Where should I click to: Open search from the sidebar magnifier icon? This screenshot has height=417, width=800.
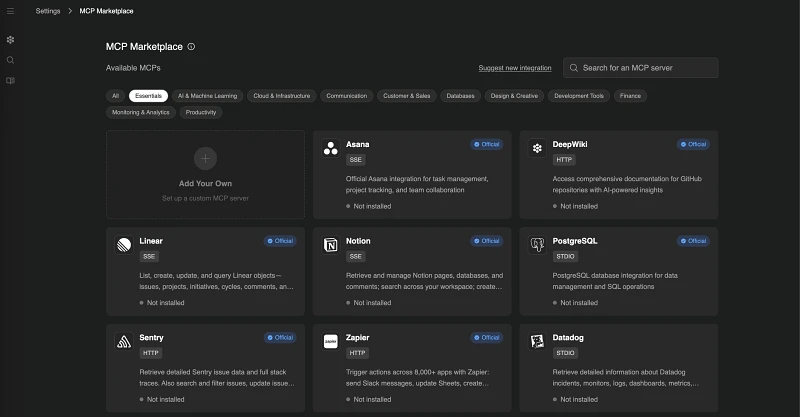click(x=10, y=60)
